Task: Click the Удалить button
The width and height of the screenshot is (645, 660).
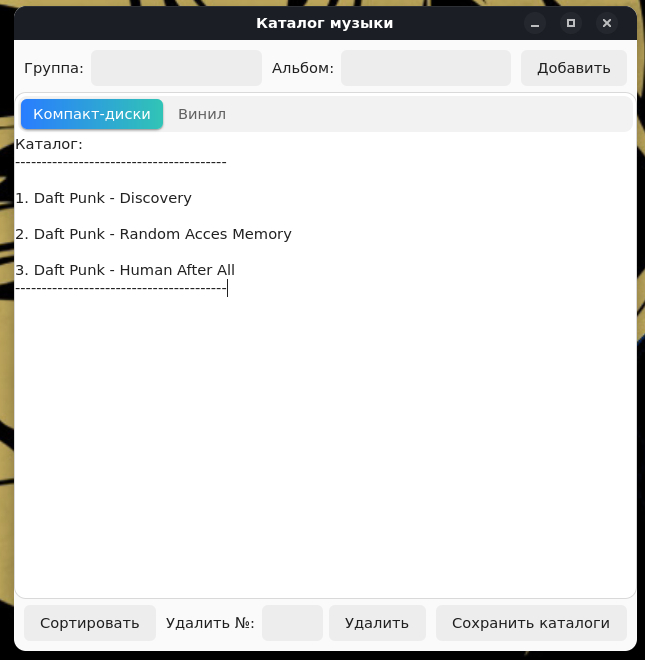Action: (x=377, y=623)
